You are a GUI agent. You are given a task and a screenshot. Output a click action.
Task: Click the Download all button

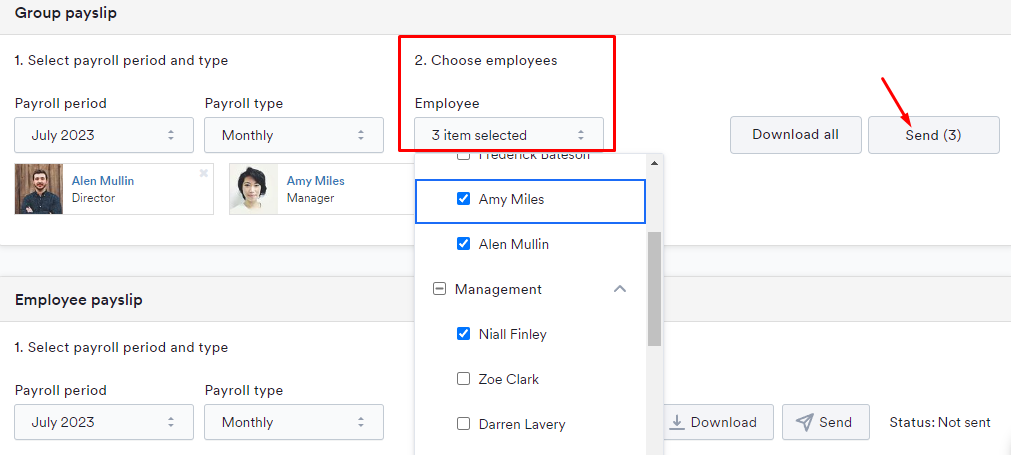[795, 135]
